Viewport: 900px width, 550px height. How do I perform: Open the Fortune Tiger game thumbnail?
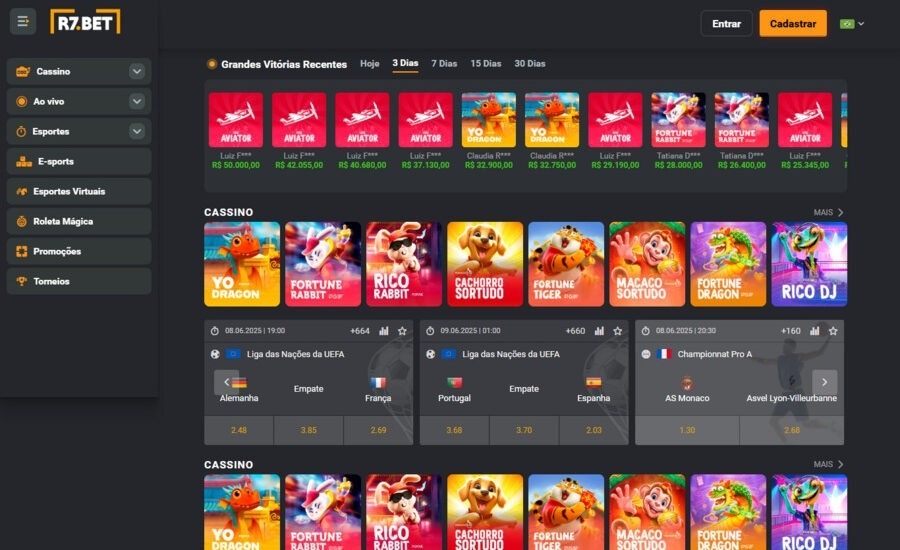(x=566, y=264)
